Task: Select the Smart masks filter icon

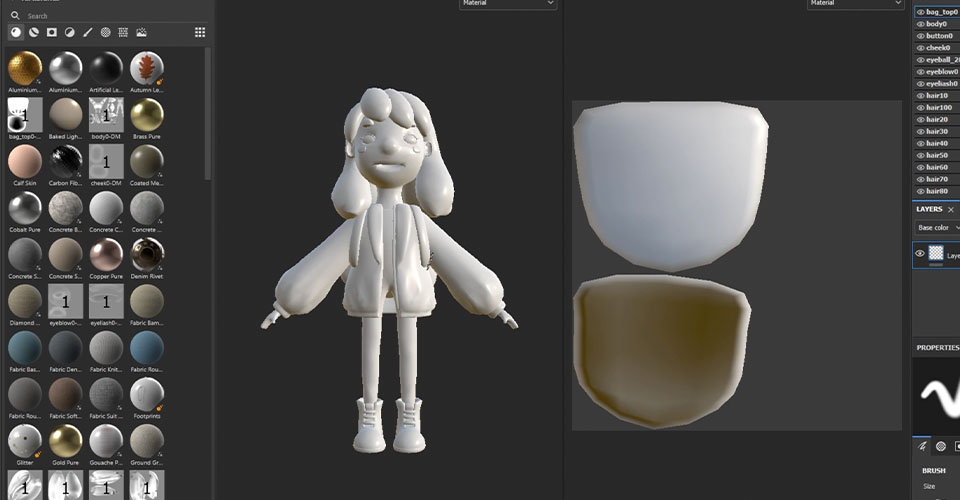Action: pyautogui.click(x=52, y=32)
